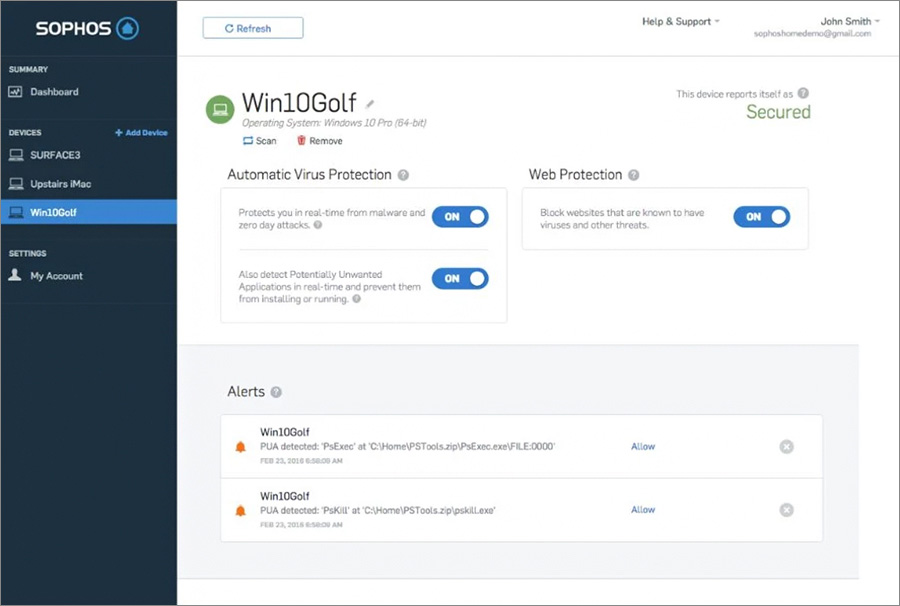The height and width of the screenshot is (606, 900).
Task: Click the Add Device link
Action: click(x=141, y=133)
